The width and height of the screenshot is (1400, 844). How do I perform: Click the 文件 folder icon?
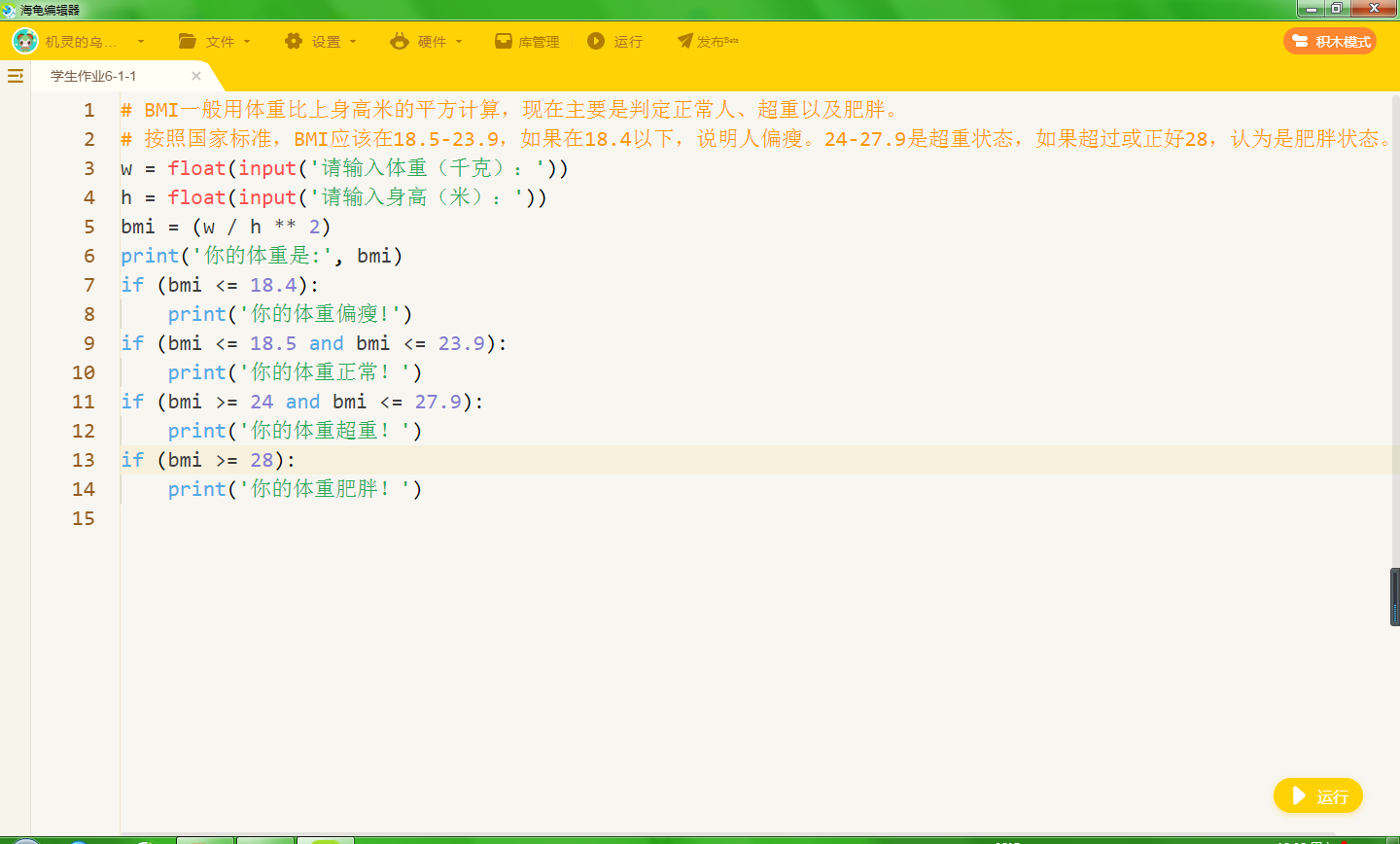coord(188,41)
